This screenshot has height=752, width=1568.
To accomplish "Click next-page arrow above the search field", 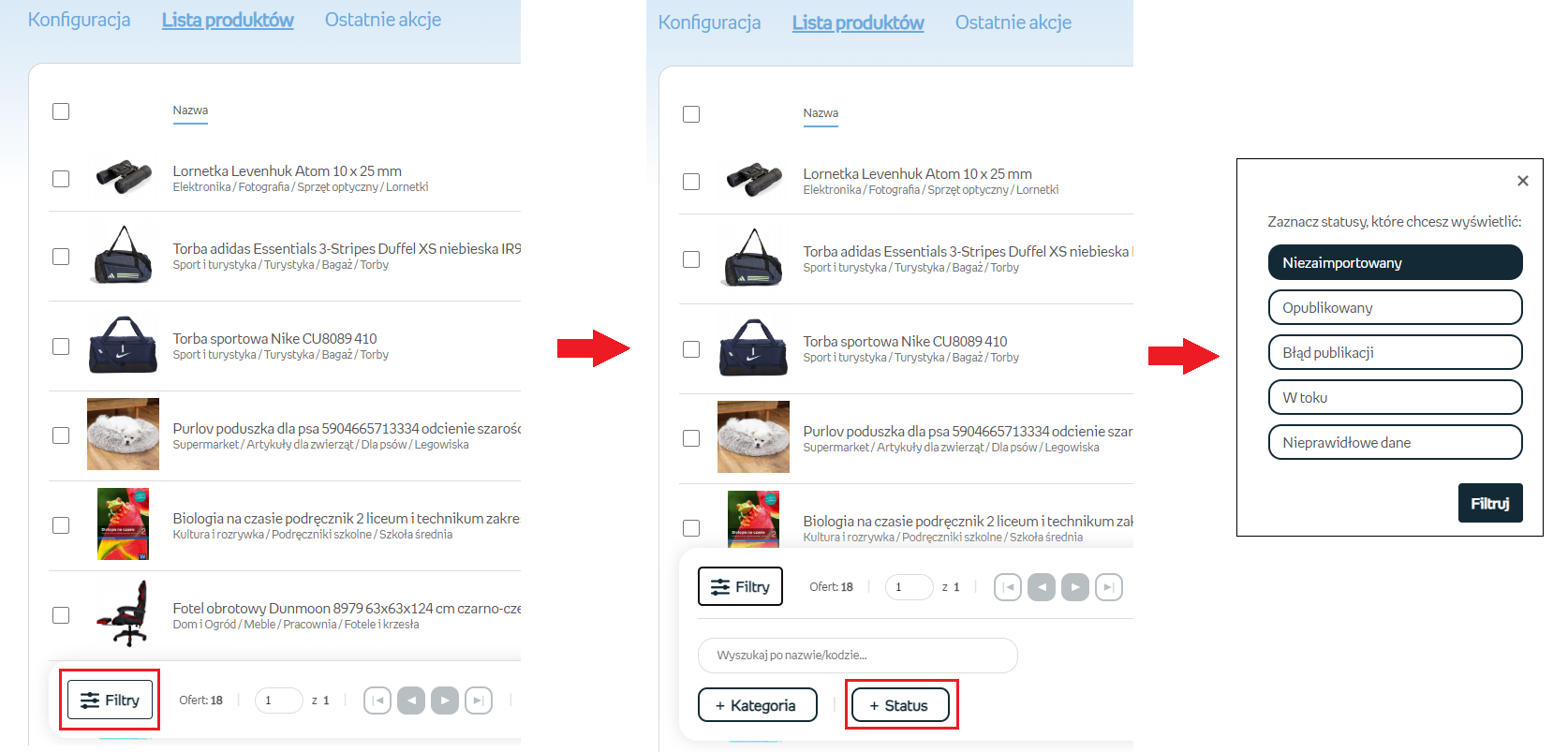I will point(1075,587).
